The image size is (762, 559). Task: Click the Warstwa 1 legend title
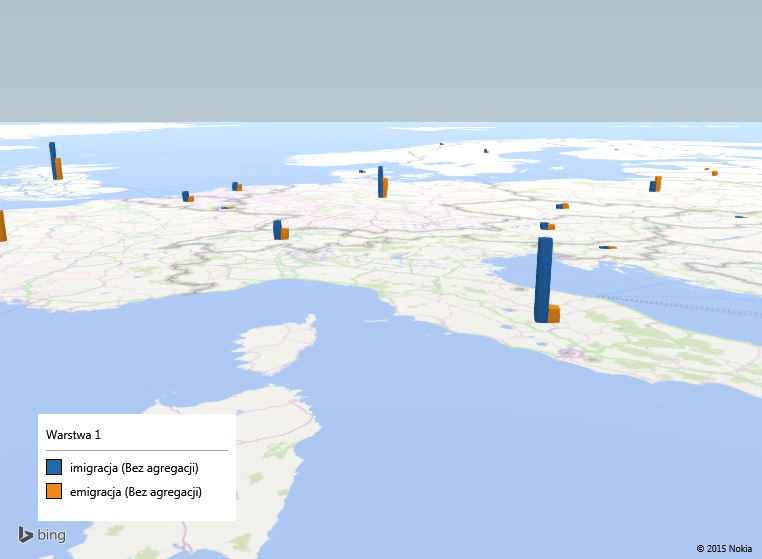pos(73,435)
